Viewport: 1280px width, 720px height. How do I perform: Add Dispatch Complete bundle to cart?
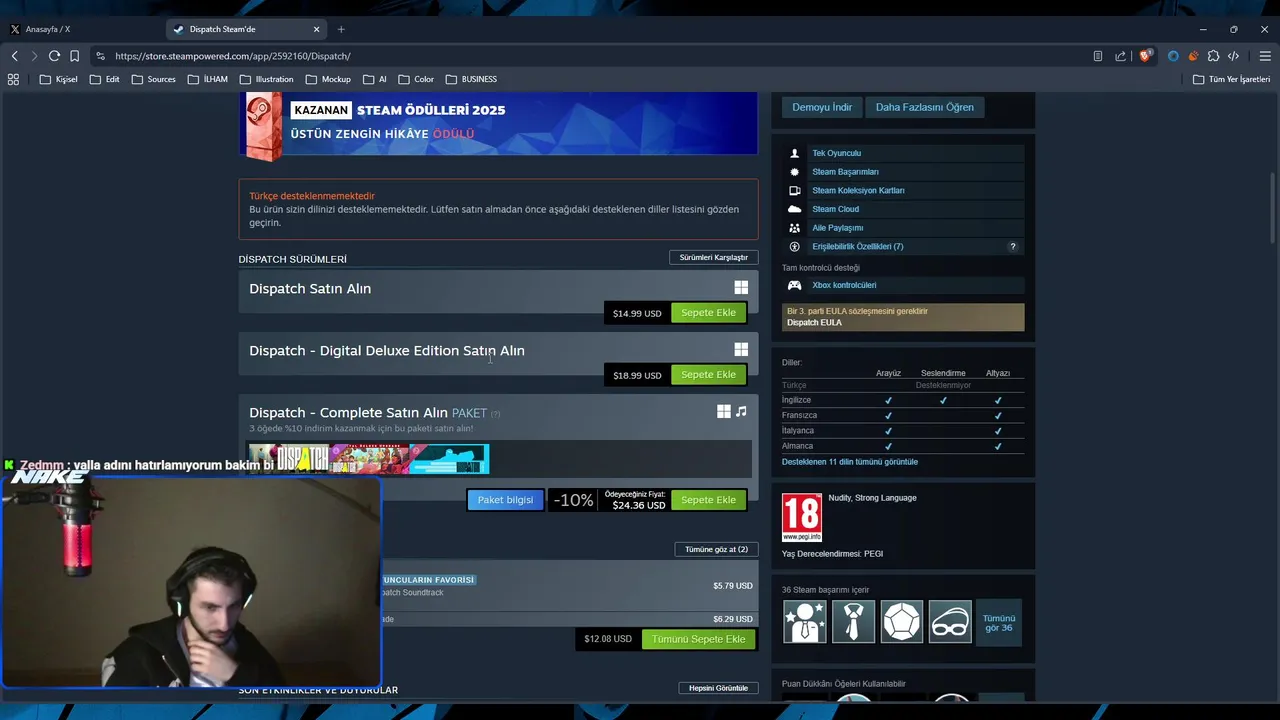tap(708, 500)
